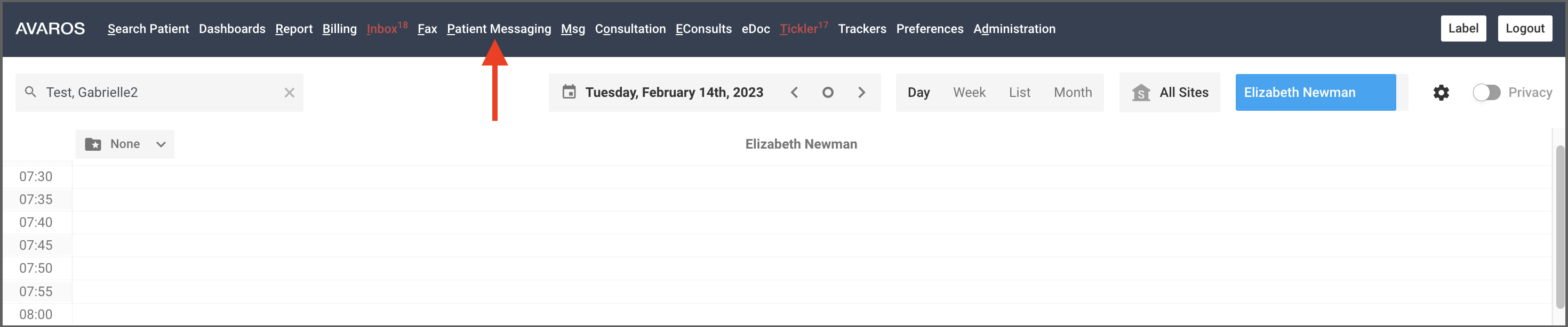Go to the next day arrow
Image resolution: width=1568 pixels, height=327 pixels.
[x=861, y=92]
